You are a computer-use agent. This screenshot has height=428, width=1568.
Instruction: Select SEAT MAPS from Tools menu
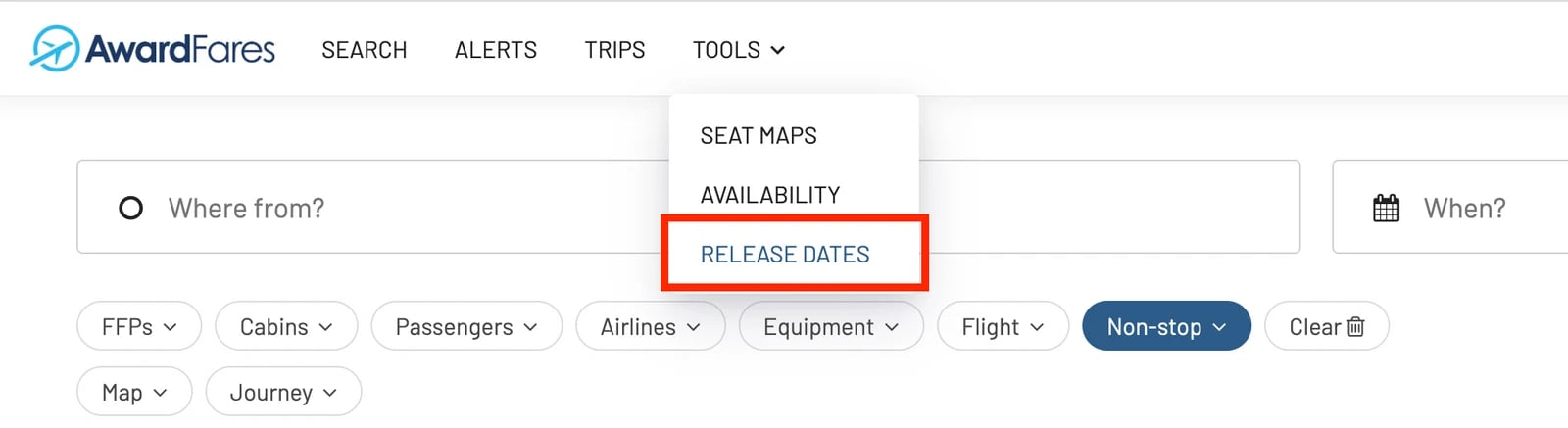point(759,135)
